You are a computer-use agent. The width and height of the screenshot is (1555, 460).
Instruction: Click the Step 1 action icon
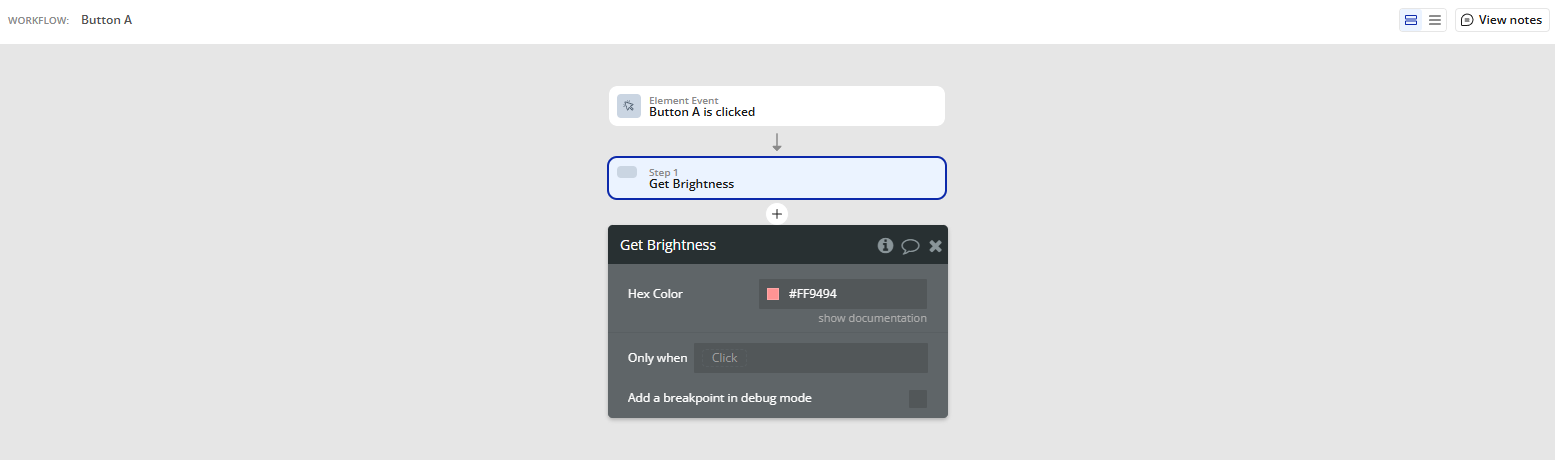(627, 173)
